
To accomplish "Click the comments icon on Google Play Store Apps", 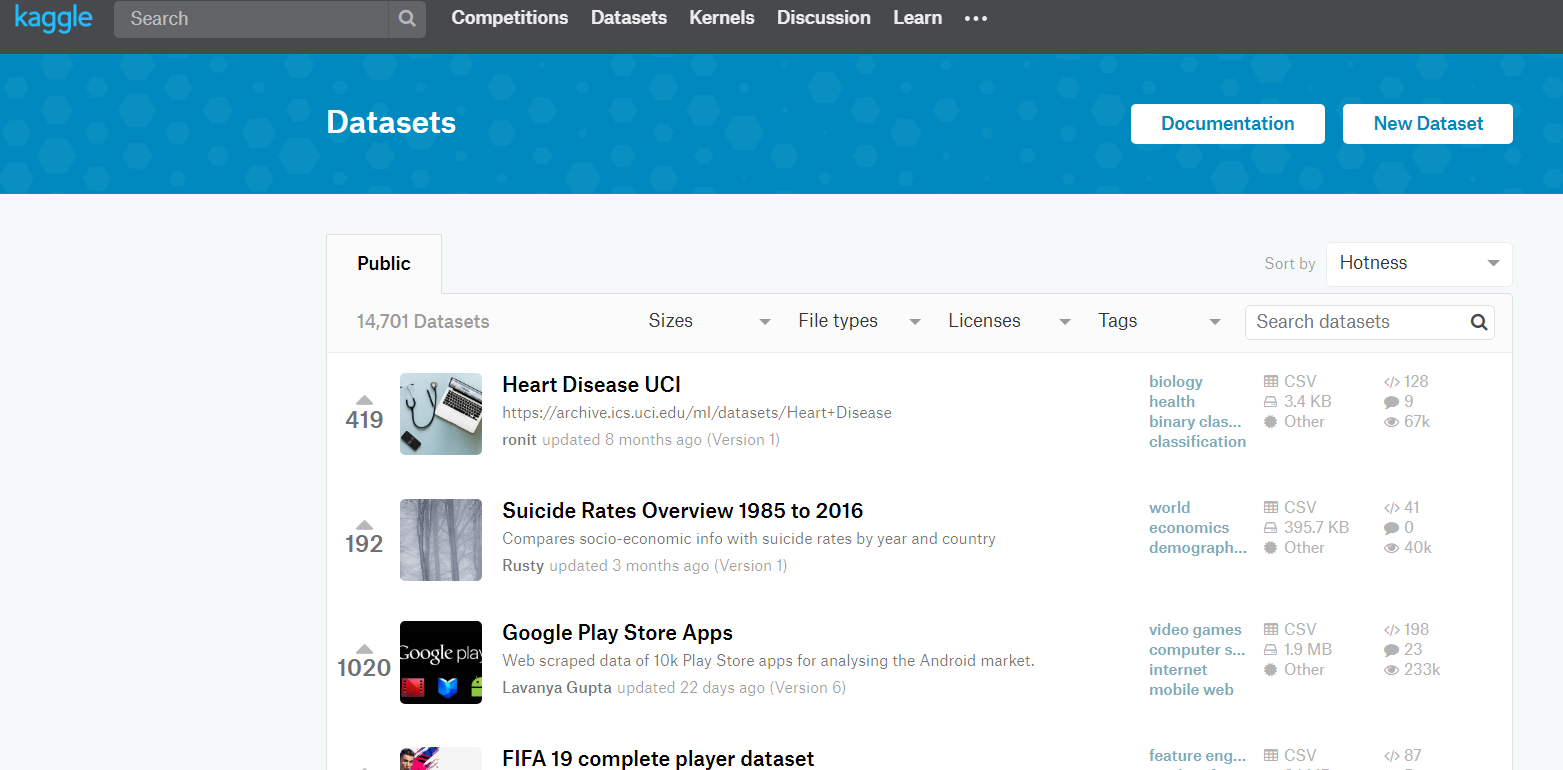I will (1389, 649).
